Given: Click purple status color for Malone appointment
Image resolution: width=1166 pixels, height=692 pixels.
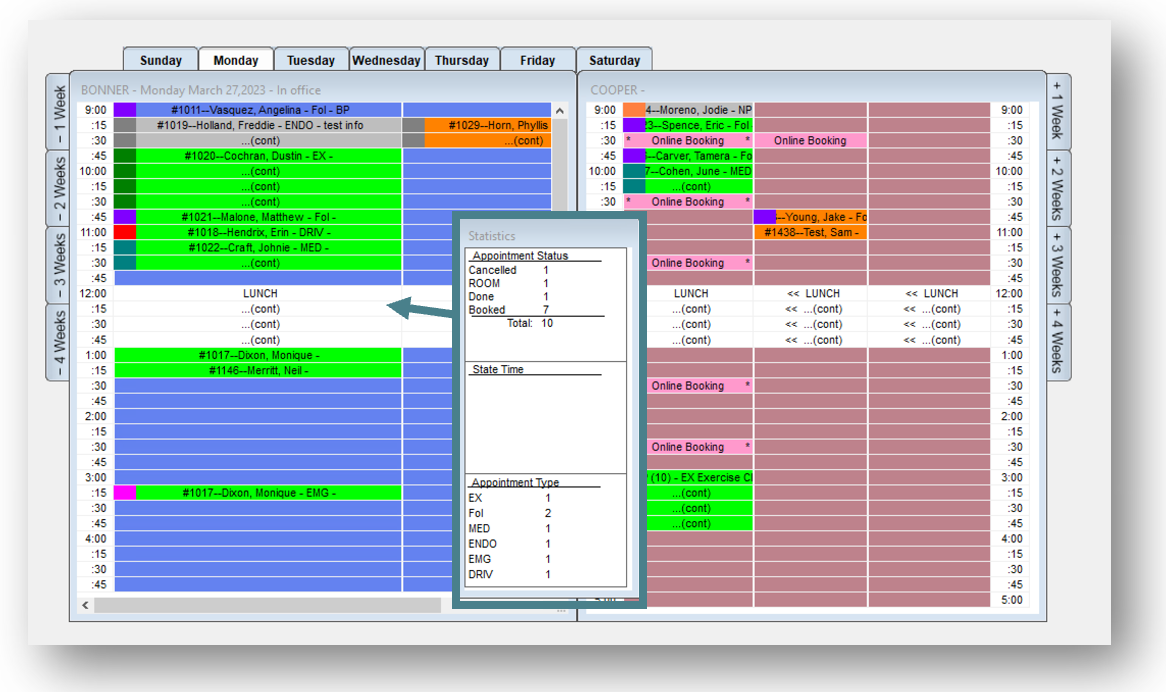Looking at the screenshot, I should click(x=125, y=217).
